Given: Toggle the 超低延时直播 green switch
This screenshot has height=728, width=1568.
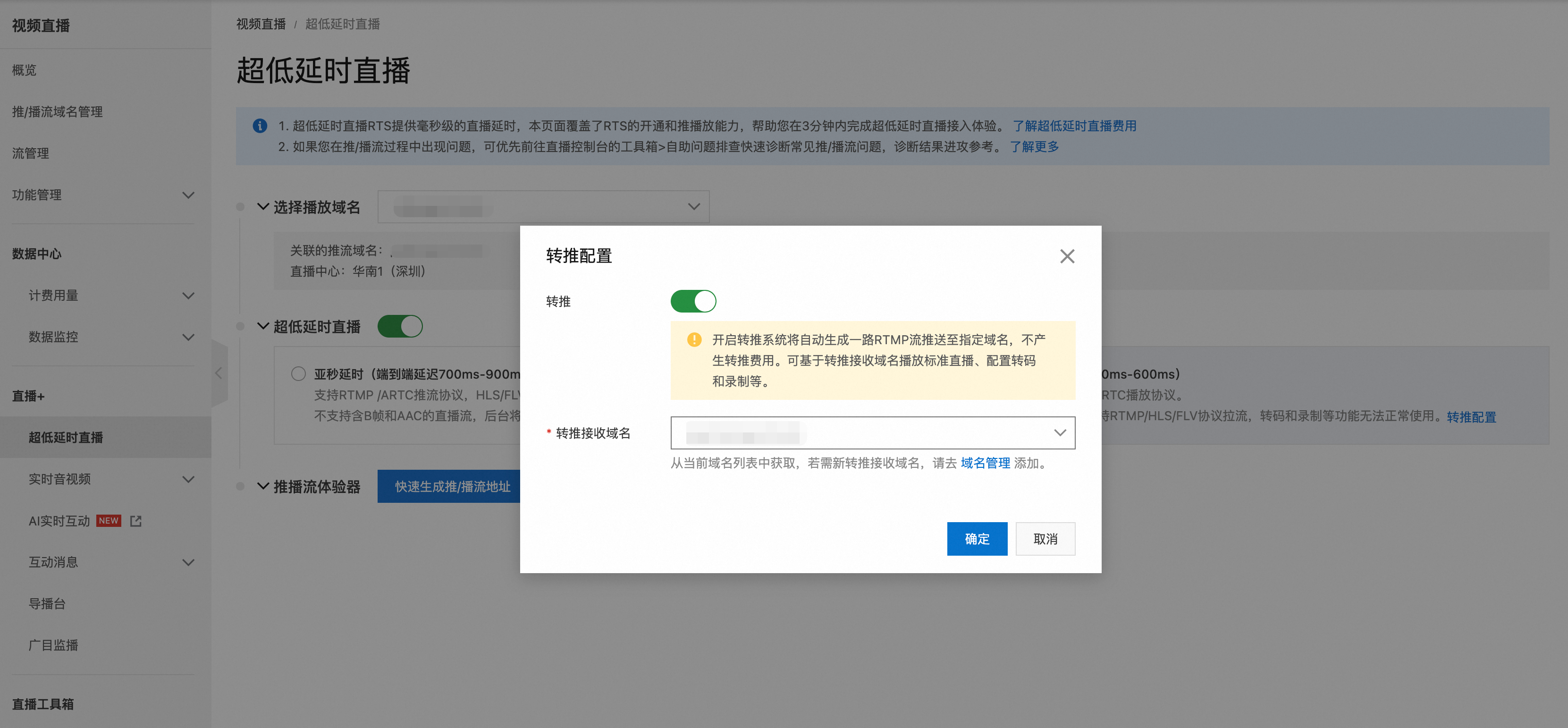Looking at the screenshot, I should (400, 326).
